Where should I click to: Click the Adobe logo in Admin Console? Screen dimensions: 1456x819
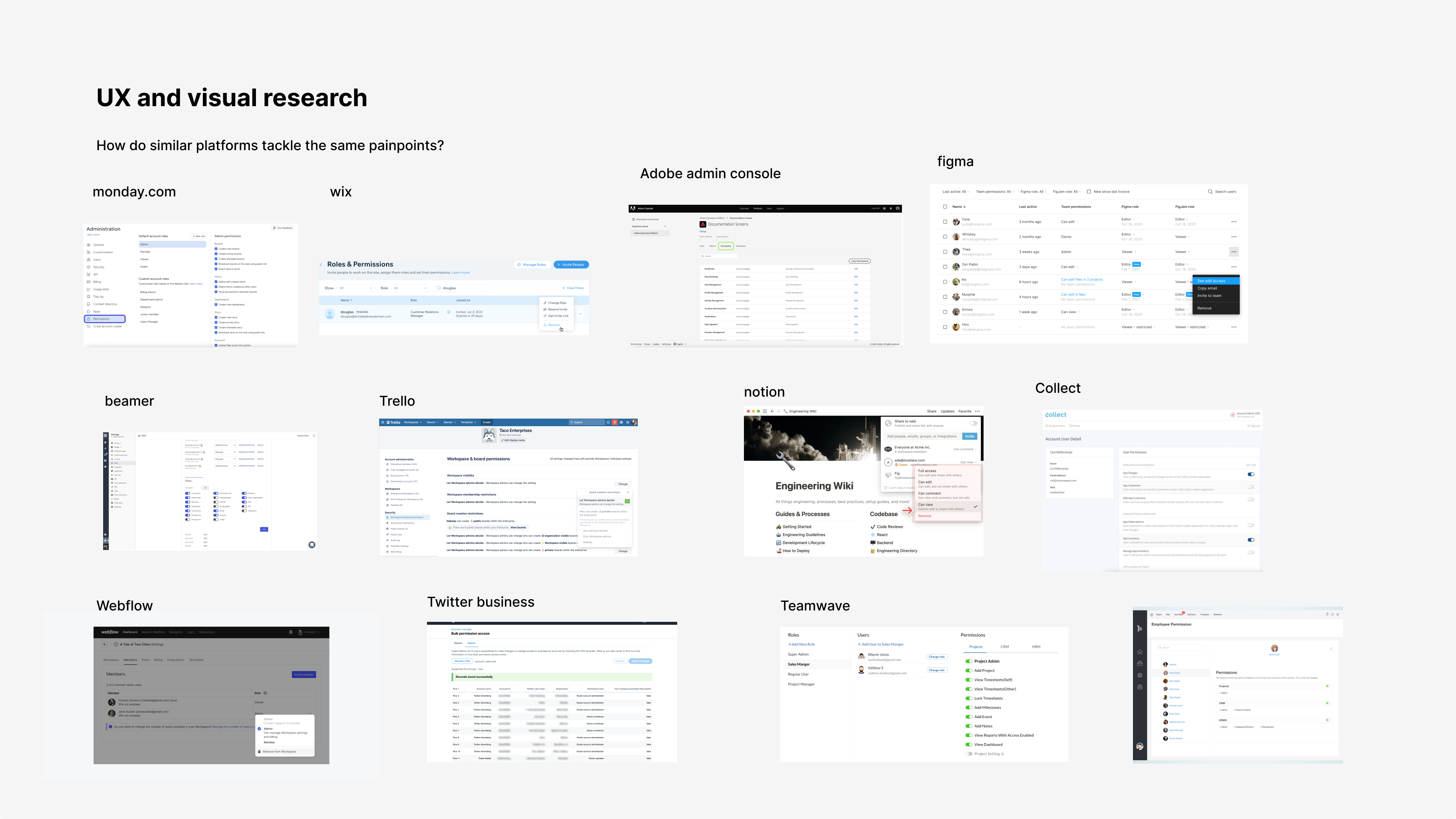(x=633, y=209)
